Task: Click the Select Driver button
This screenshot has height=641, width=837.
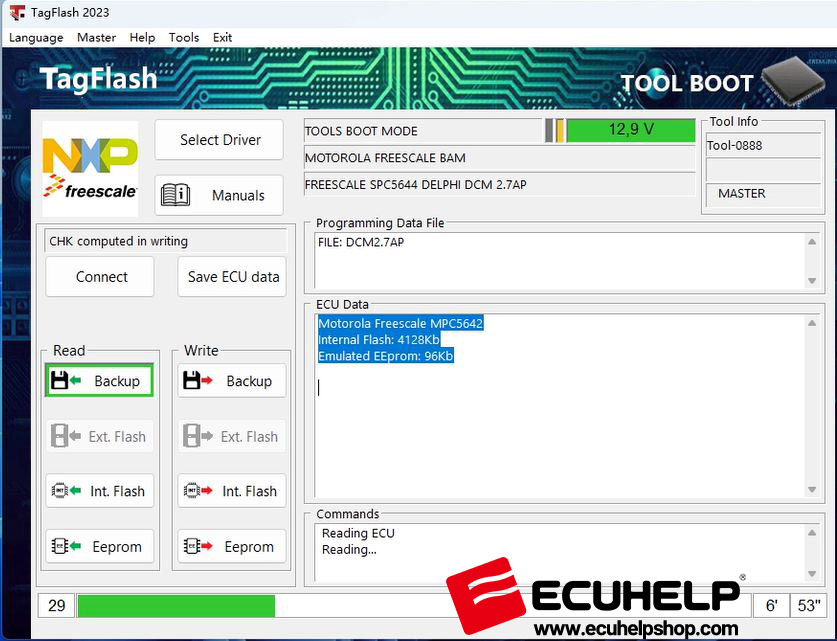Action: click(219, 140)
